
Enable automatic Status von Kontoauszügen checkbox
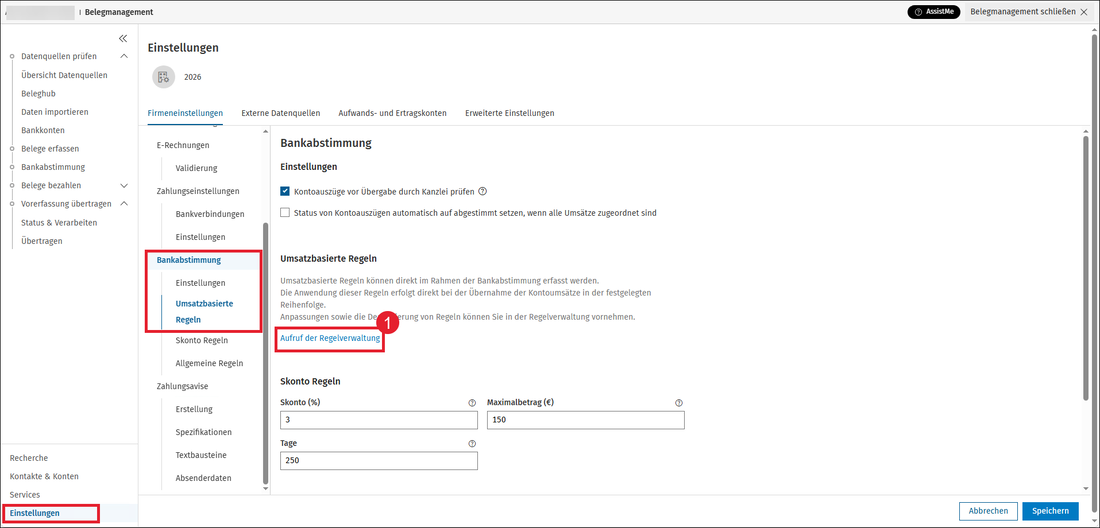[x=285, y=212]
